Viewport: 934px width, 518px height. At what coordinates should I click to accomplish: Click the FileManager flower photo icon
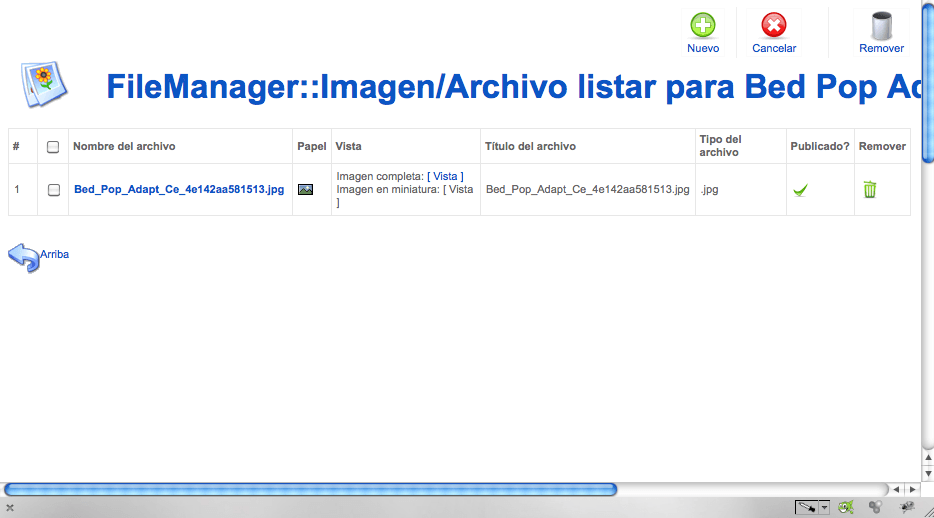pos(44,84)
